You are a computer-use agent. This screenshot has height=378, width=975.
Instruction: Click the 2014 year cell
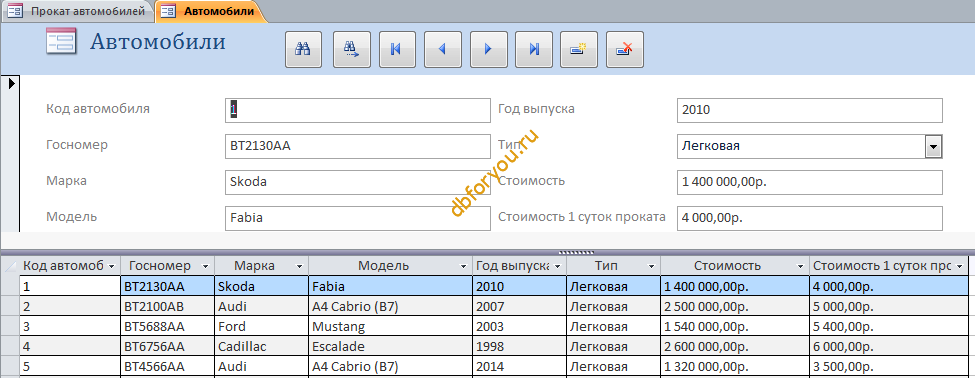(519, 366)
